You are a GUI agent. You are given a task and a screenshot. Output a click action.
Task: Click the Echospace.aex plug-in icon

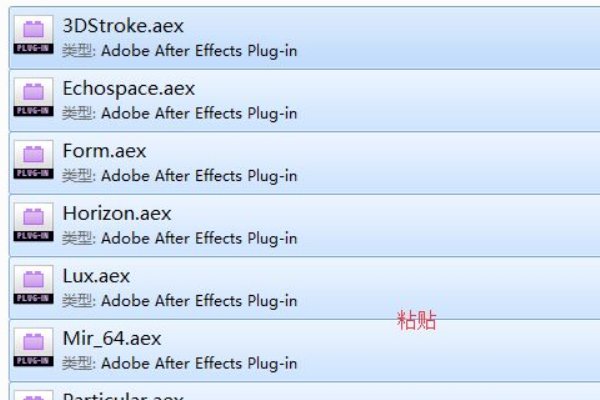34,99
